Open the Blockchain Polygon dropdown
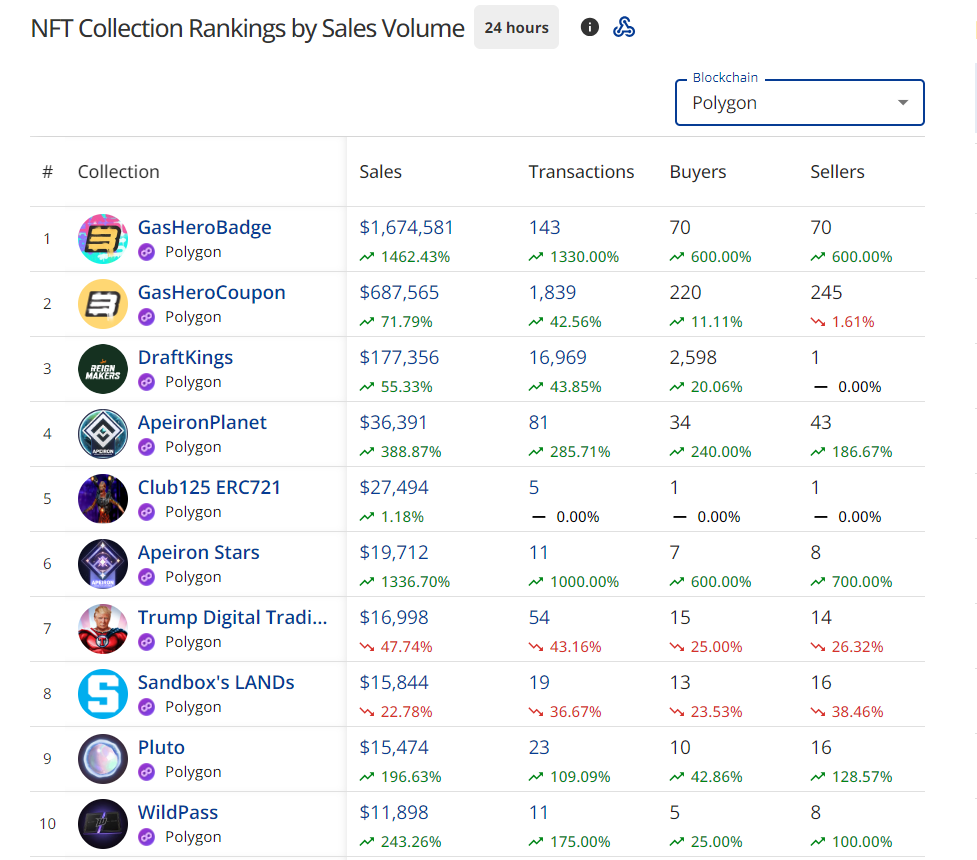This screenshot has height=860, width=977. tap(799, 102)
